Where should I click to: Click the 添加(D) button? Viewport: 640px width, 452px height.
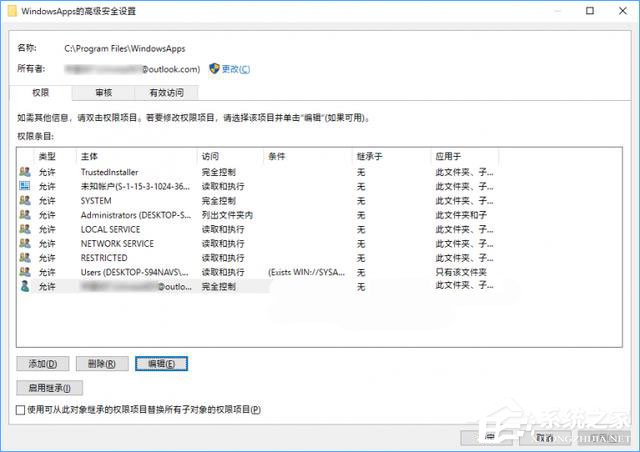pyautogui.click(x=43, y=364)
